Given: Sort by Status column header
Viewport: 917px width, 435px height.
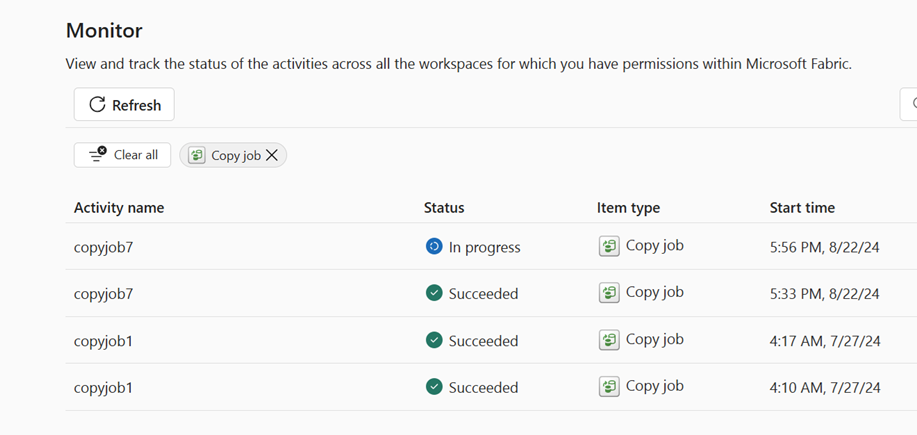Looking at the screenshot, I should pos(444,208).
